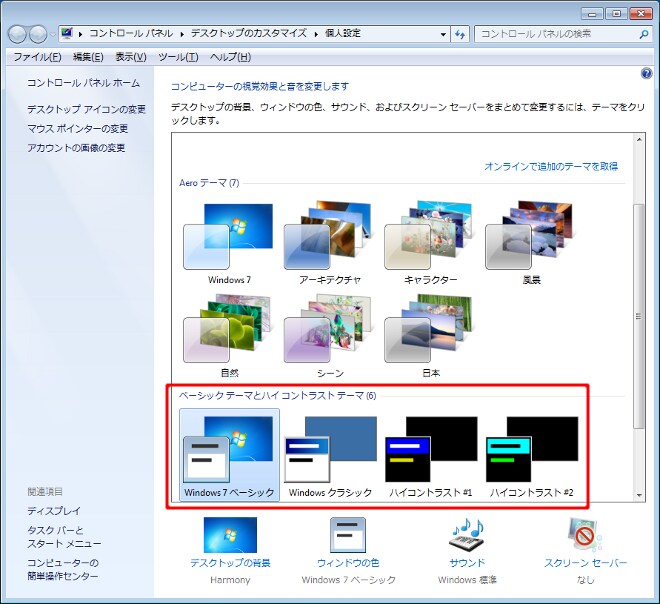Select the 日本 theme
The image size is (660, 604).
[431, 336]
